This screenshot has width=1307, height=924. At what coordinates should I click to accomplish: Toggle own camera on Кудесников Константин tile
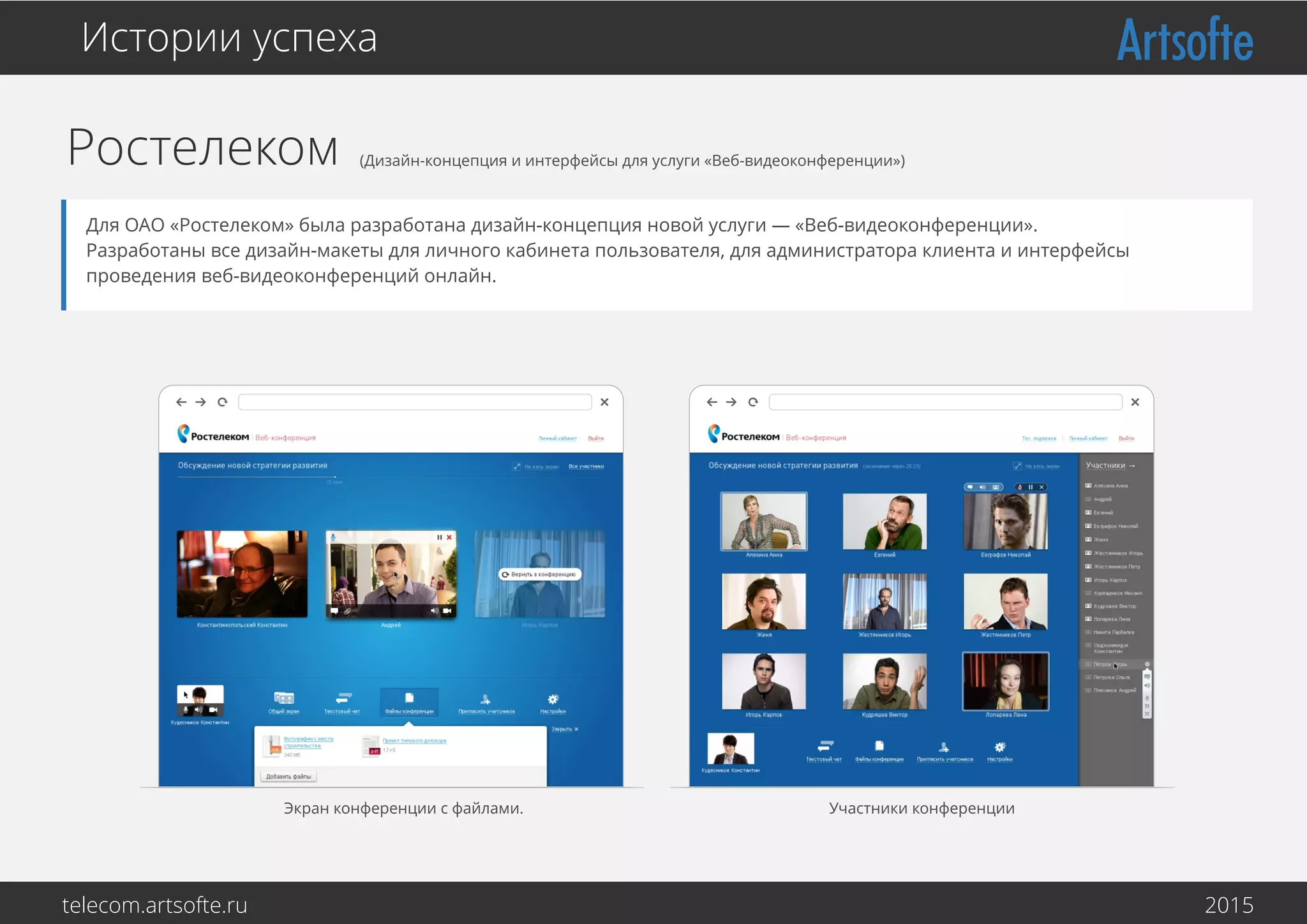pos(213,710)
